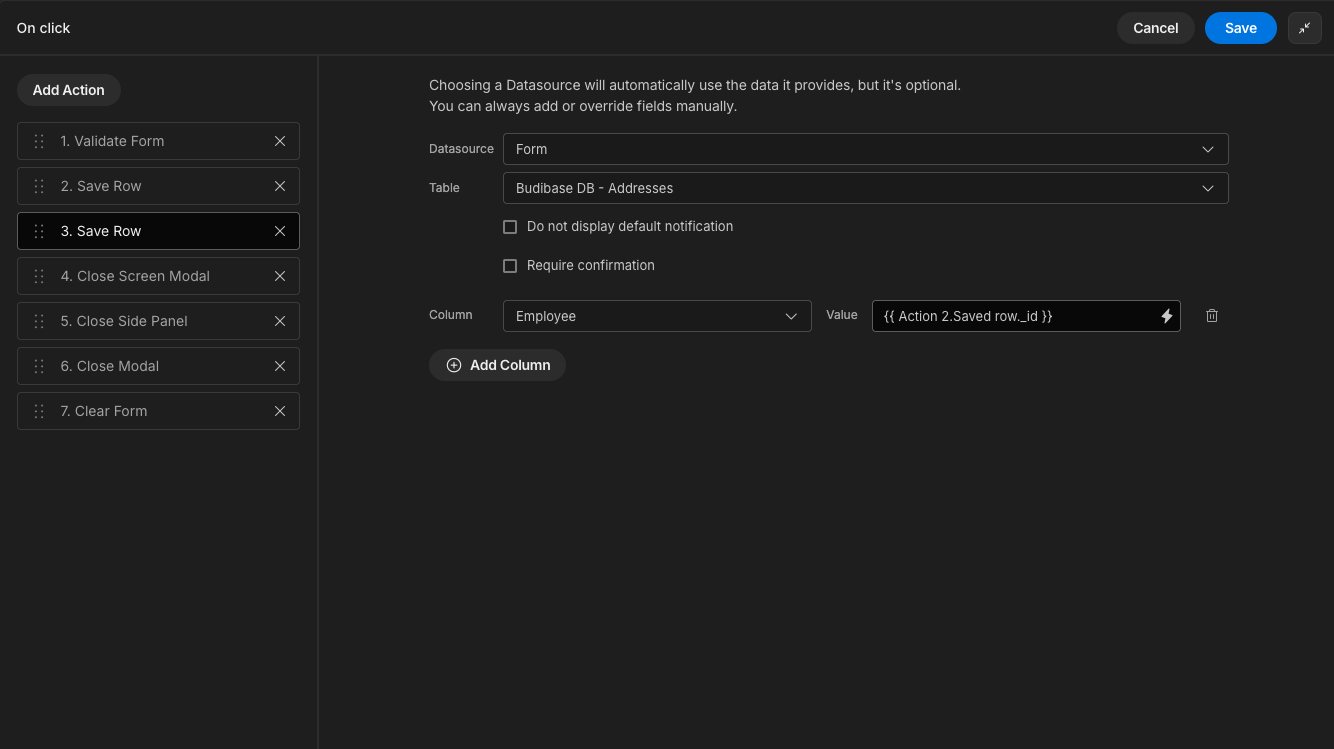Remove action 2 Save Row
Image resolution: width=1334 pixels, height=749 pixels.
(x=280, y=186)
